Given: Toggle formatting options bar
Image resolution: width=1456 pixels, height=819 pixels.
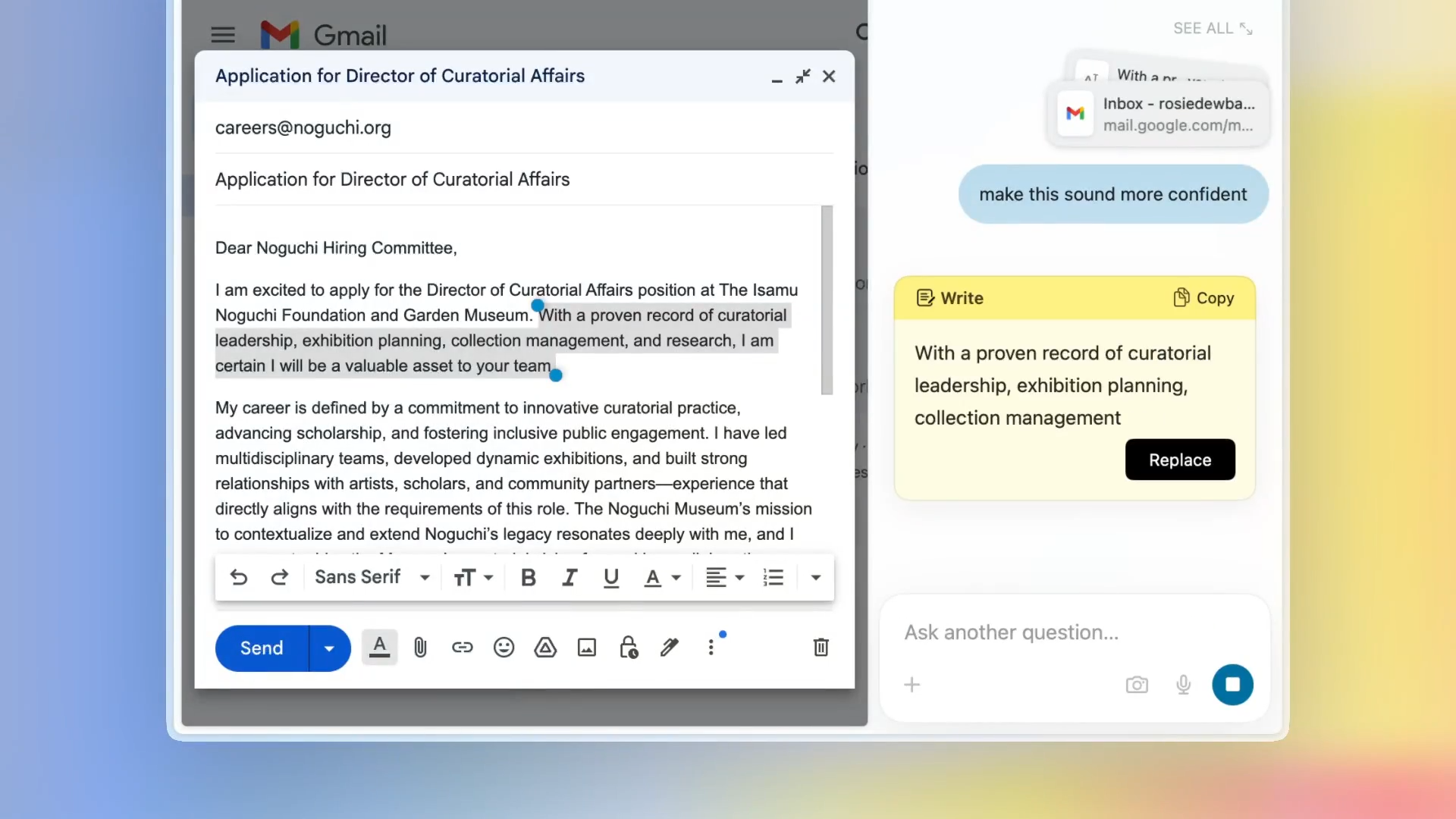Looking at the screenshot, I should point(380,648).
